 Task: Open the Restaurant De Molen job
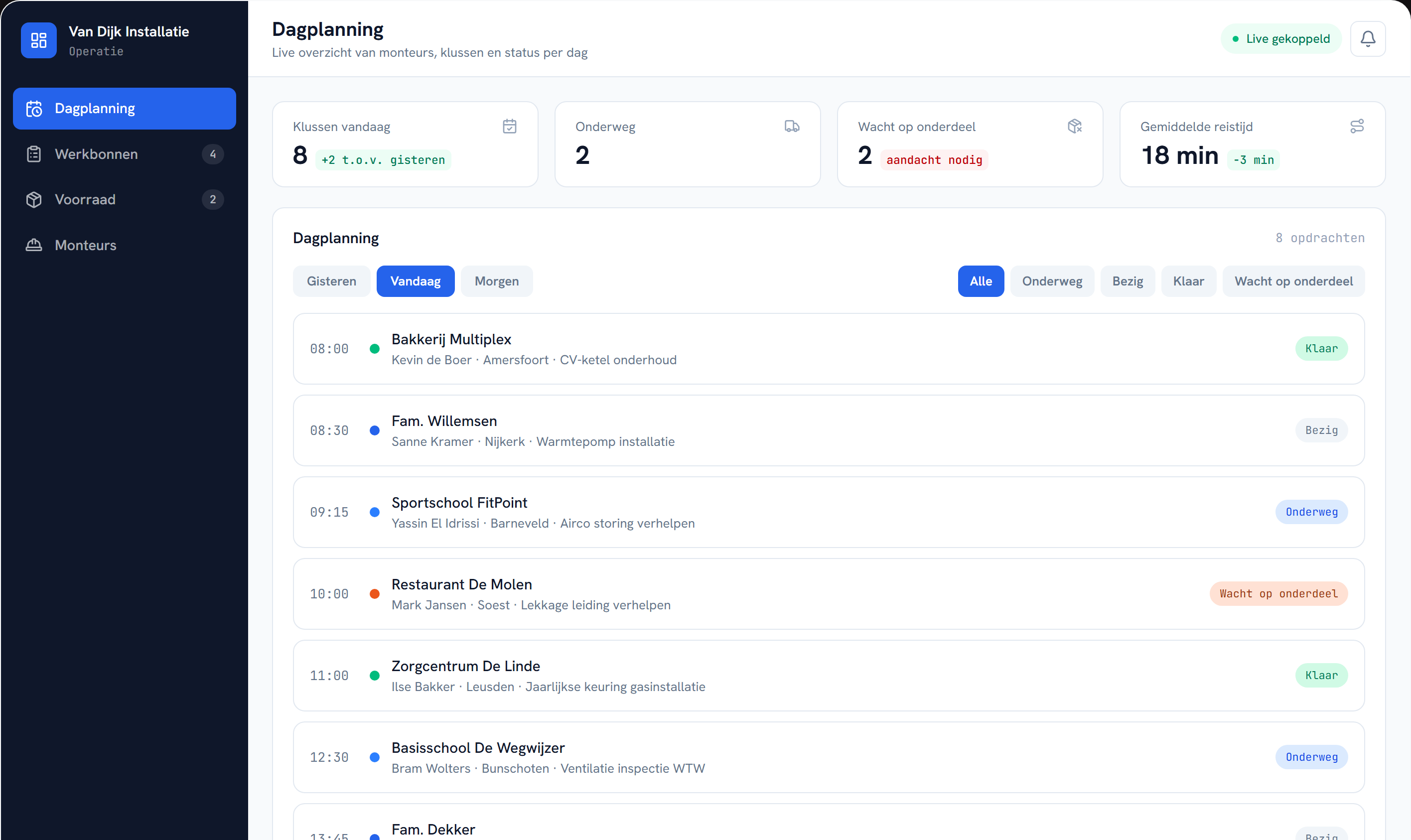pyautogui.click(x=829, y=594)
